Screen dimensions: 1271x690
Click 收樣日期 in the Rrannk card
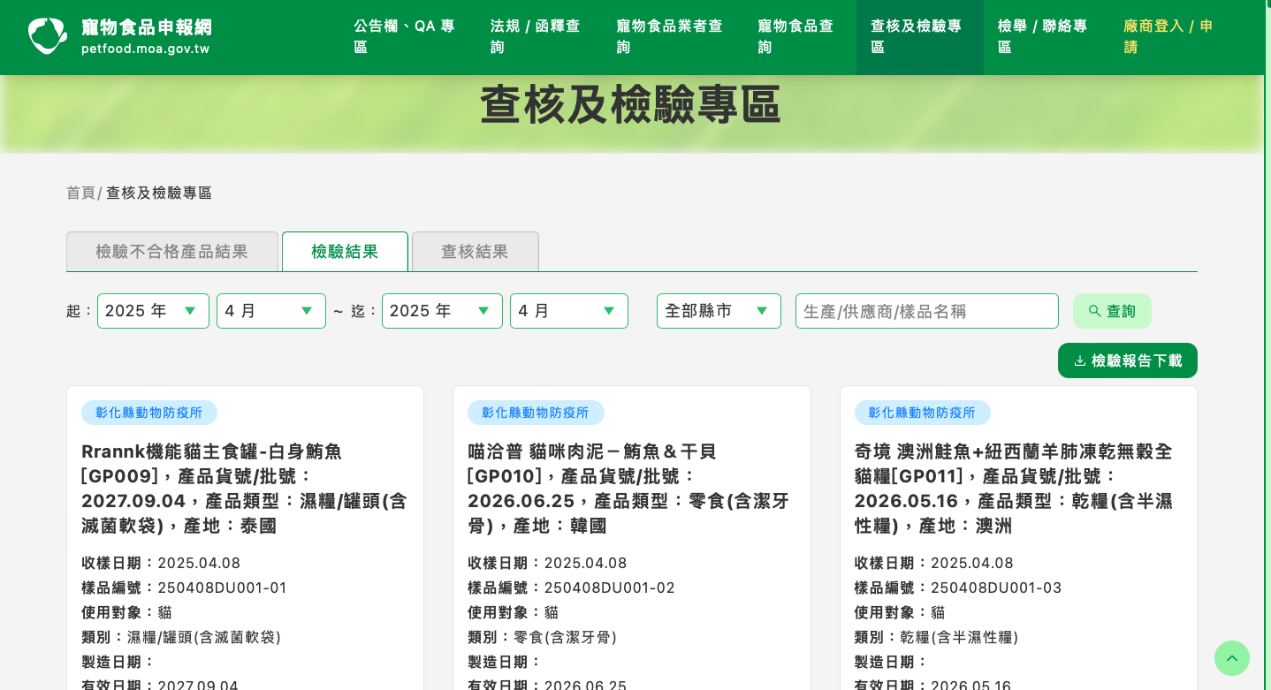tap(161, 562)
